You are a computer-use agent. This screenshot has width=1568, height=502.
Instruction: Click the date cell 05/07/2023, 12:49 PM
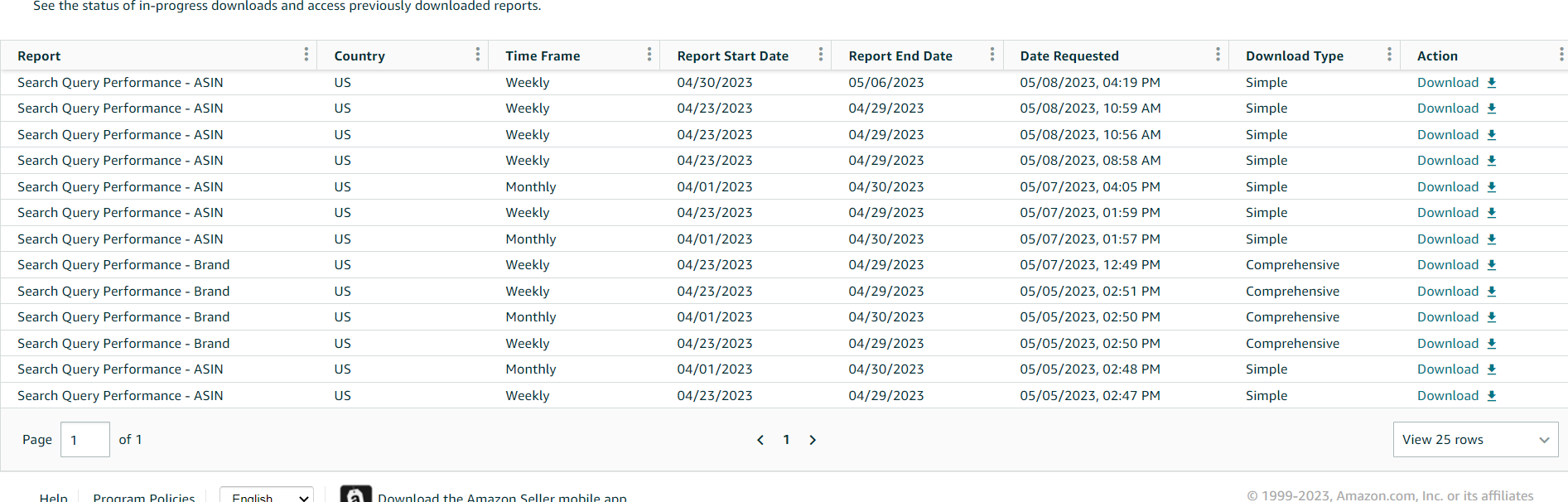click(1090, 265)
